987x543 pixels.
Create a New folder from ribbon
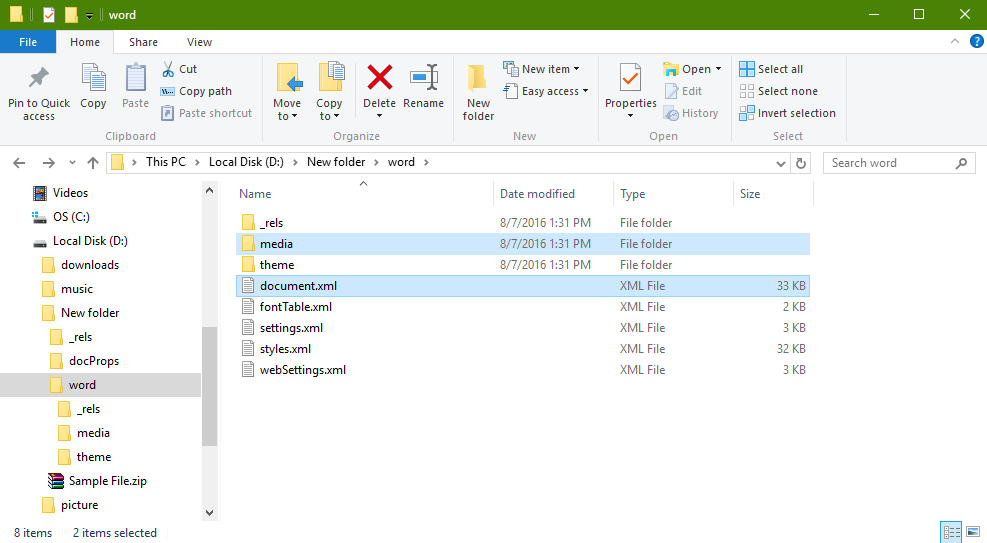(x=478, y=92)
